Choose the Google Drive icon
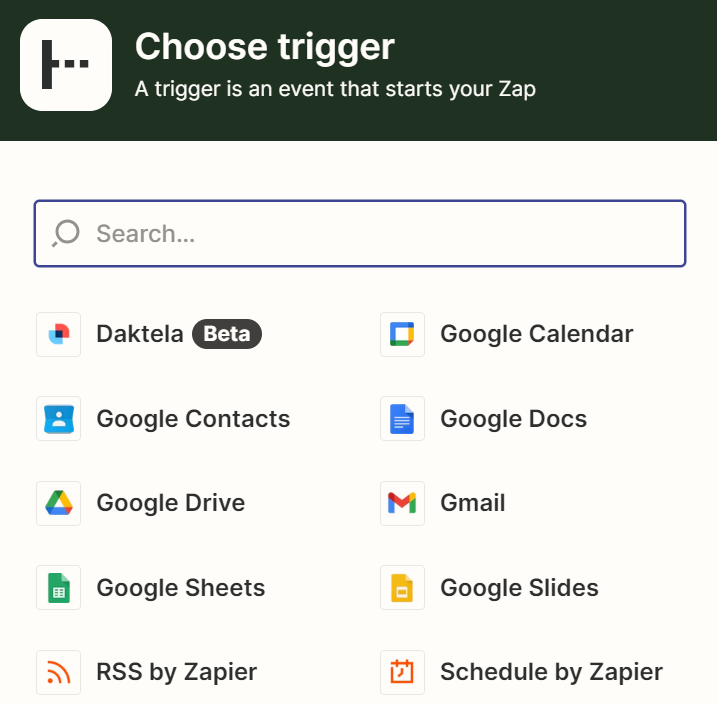 pos(58,503)
